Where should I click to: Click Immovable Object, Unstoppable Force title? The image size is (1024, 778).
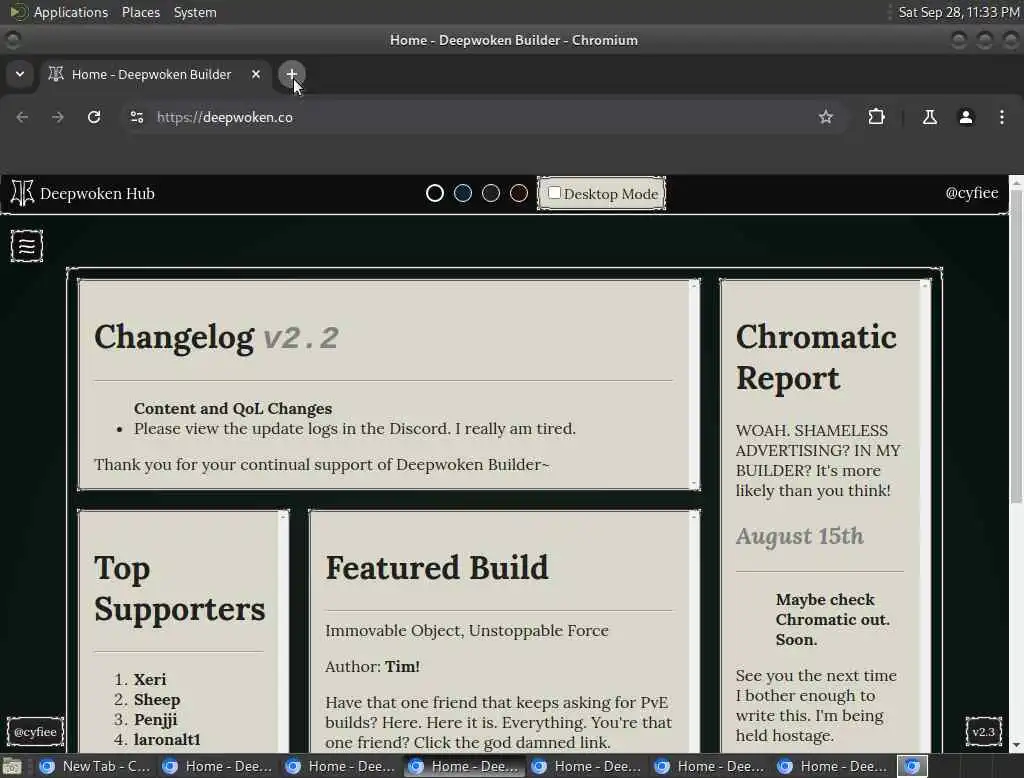[467, 630]
